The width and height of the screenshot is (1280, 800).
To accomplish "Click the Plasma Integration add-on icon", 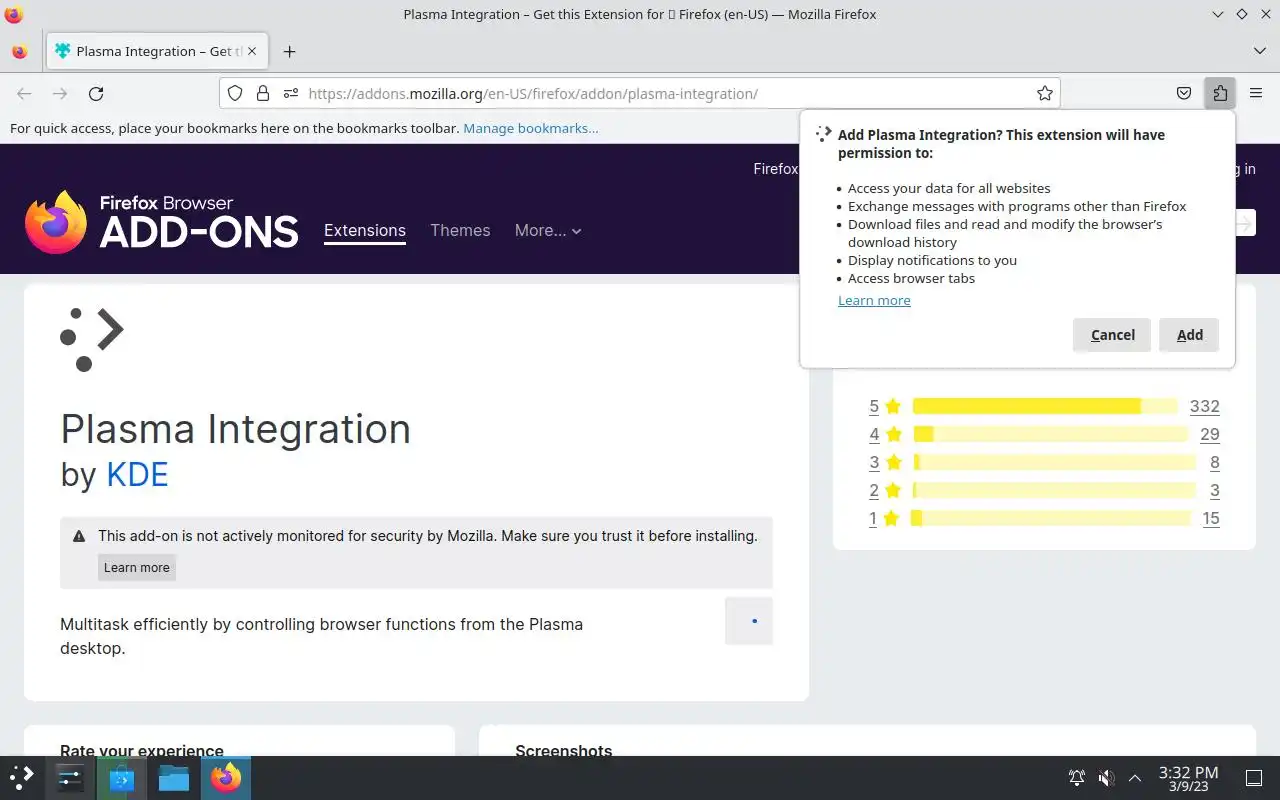I will coord(92,340).
